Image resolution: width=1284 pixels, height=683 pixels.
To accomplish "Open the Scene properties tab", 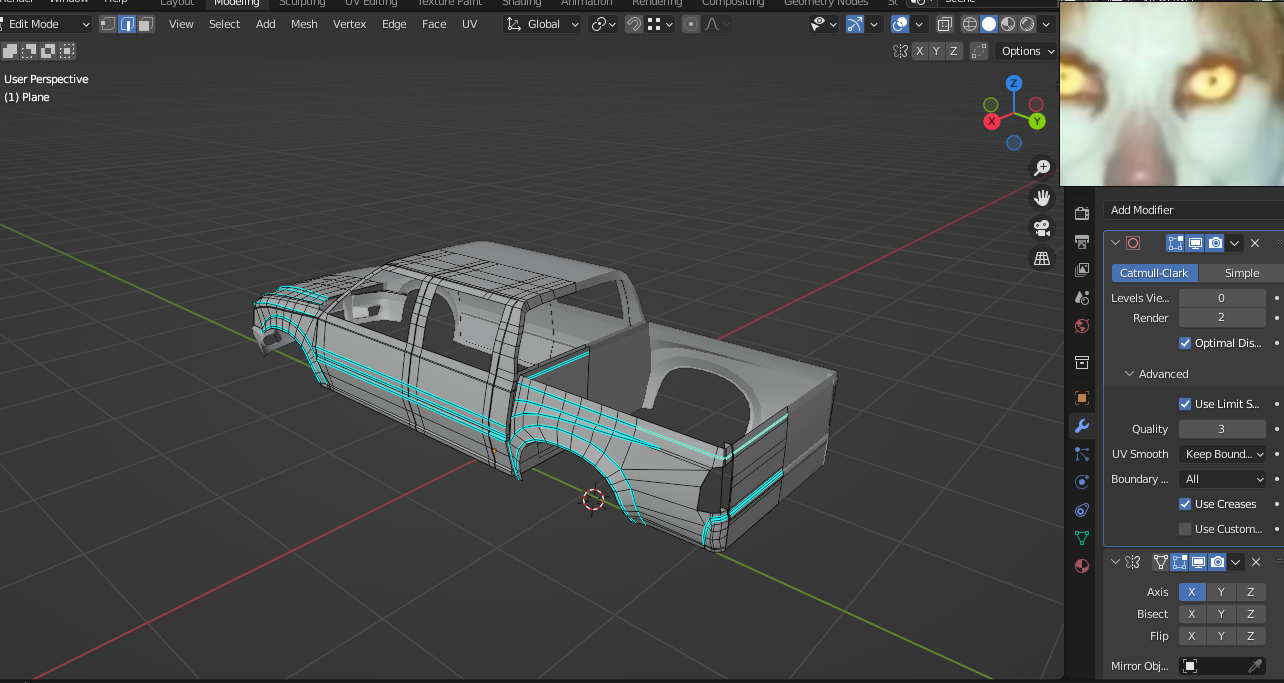I will [x=1081, y=298].
